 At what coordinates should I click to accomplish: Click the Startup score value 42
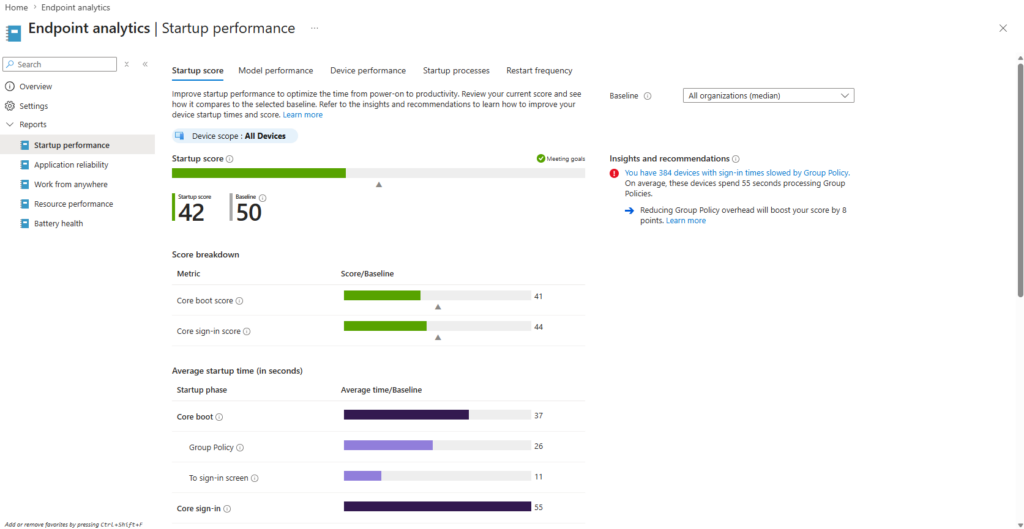(x=191, y=212)
